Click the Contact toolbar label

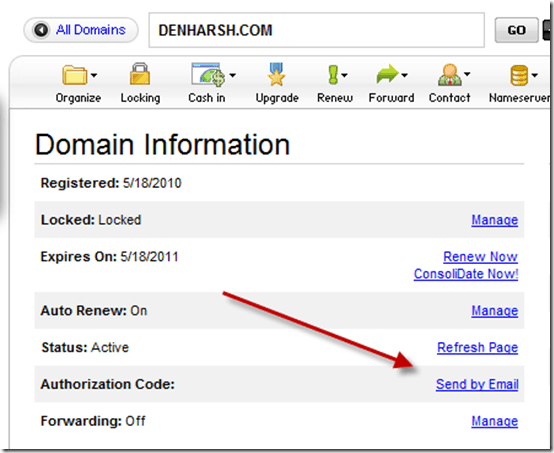tap(449, 98)
